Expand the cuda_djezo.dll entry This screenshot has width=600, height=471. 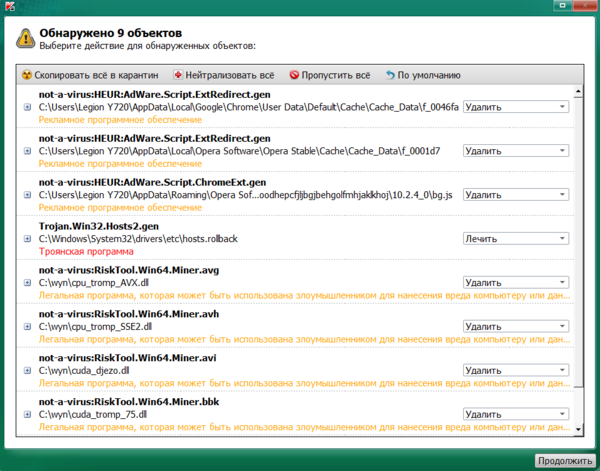click(x=27, y=370)
